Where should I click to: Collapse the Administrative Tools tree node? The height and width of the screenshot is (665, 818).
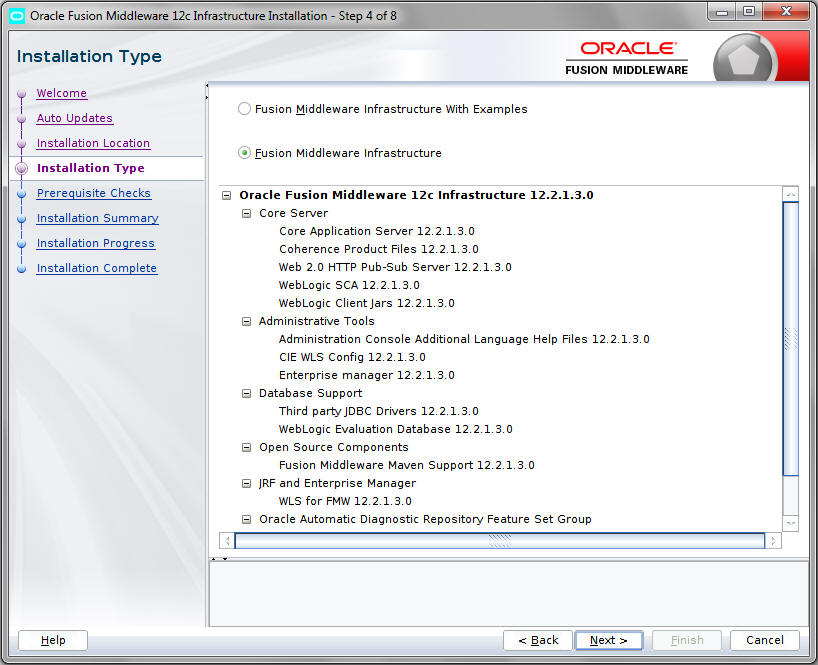pyautogui.click(x=246, y=321)
